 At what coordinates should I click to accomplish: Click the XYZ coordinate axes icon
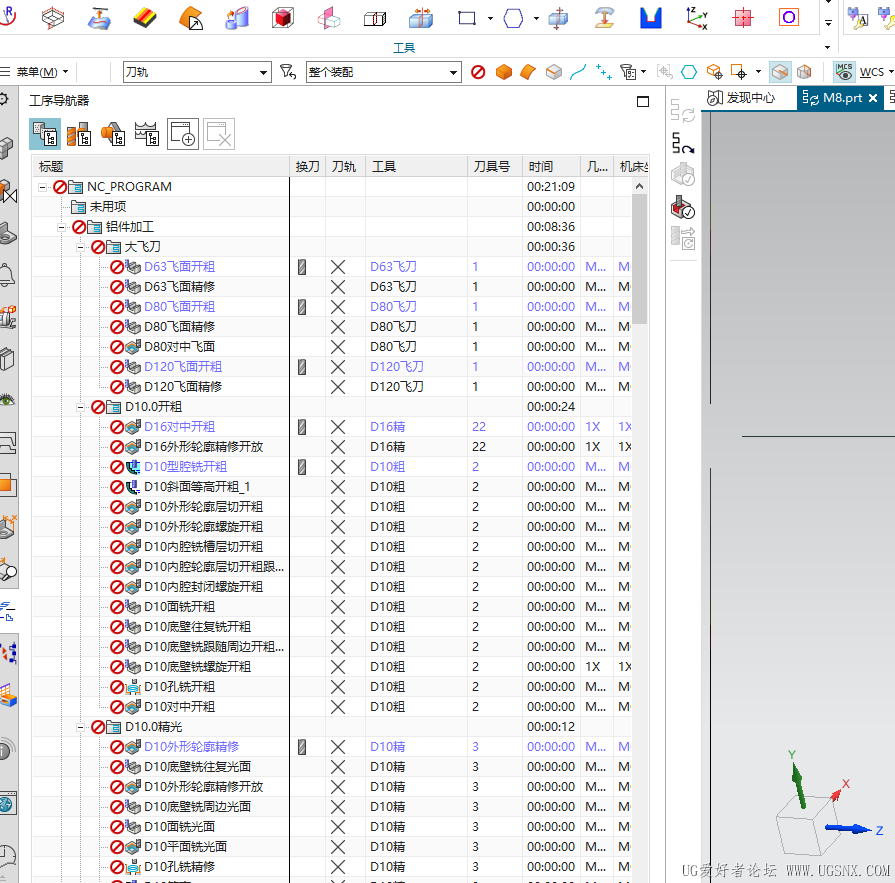tap(696, 18)
